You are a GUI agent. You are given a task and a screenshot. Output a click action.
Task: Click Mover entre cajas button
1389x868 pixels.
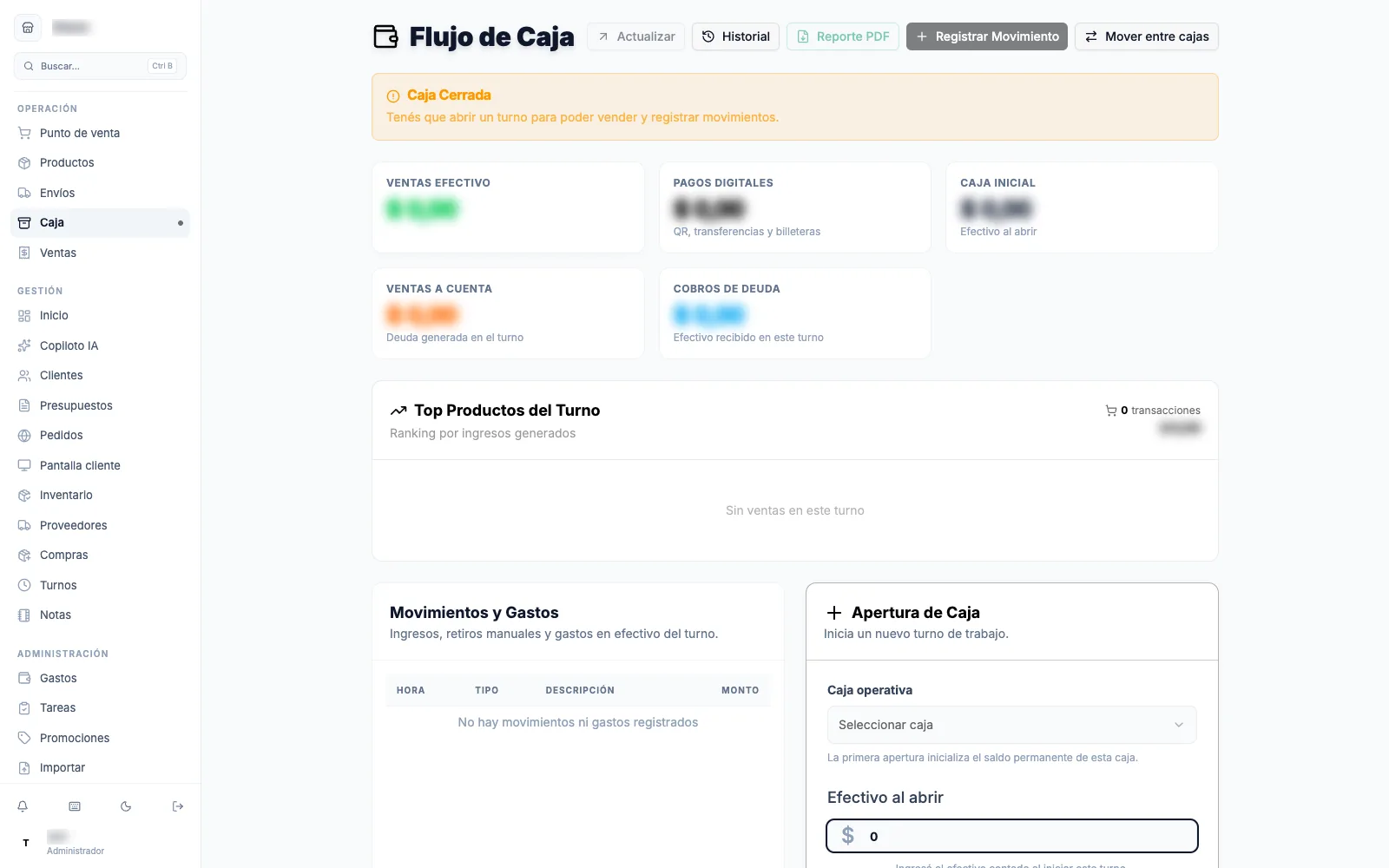click(x=1147, y=36)
